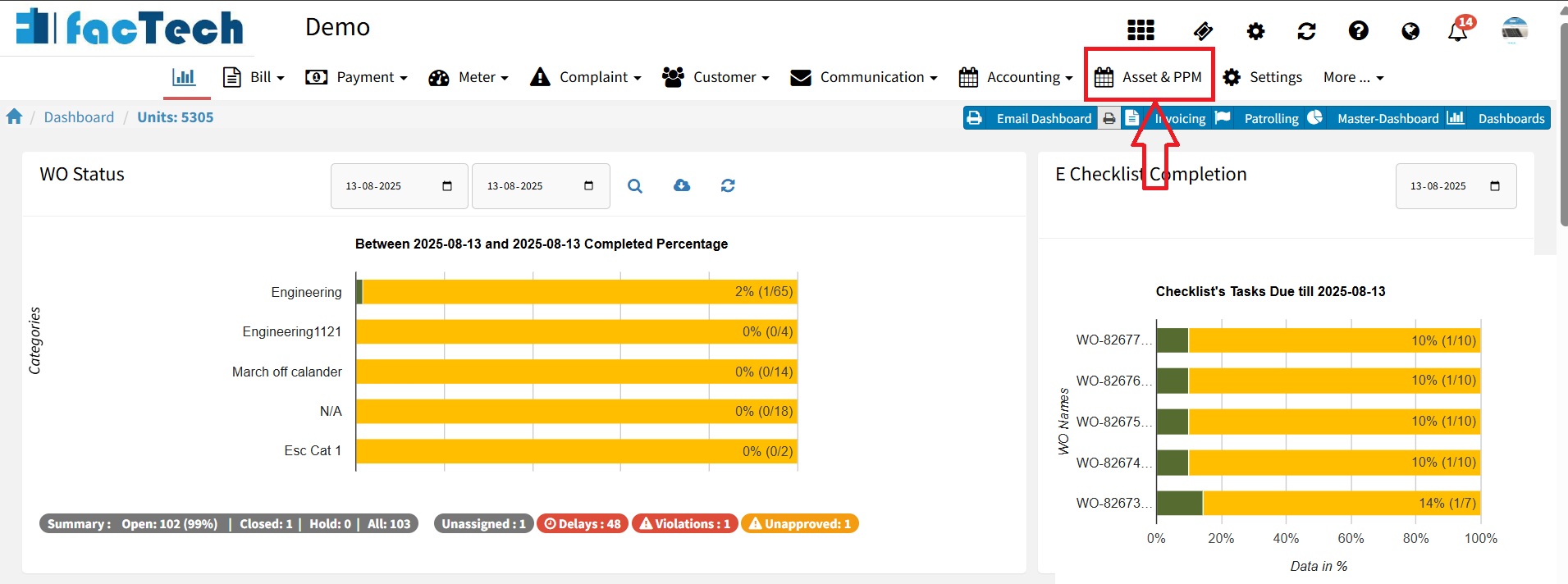Search WO Status with magnifier icon
The width and height of the screenshot is (1568, 584).
coord(634,186)
